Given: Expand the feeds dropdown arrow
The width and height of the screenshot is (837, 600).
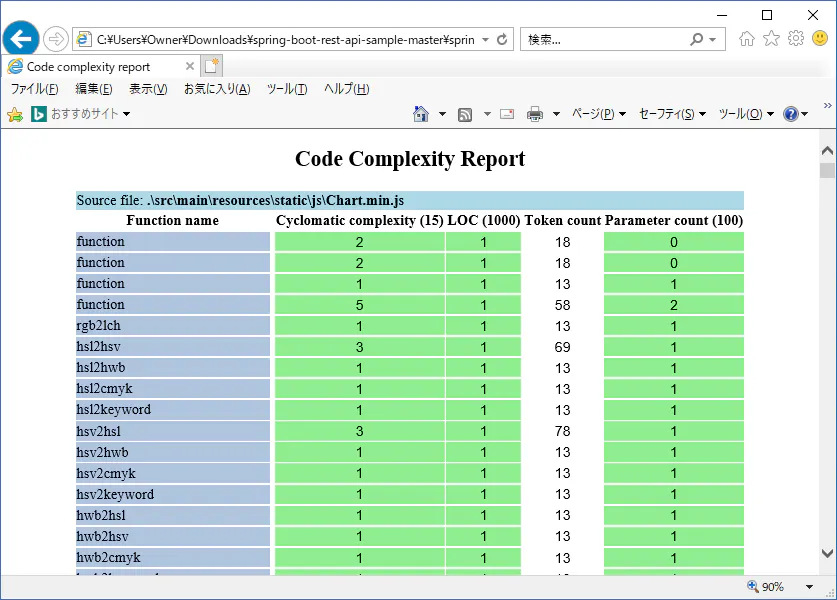Looking at the screenshot, I should (x=487, y=114).
